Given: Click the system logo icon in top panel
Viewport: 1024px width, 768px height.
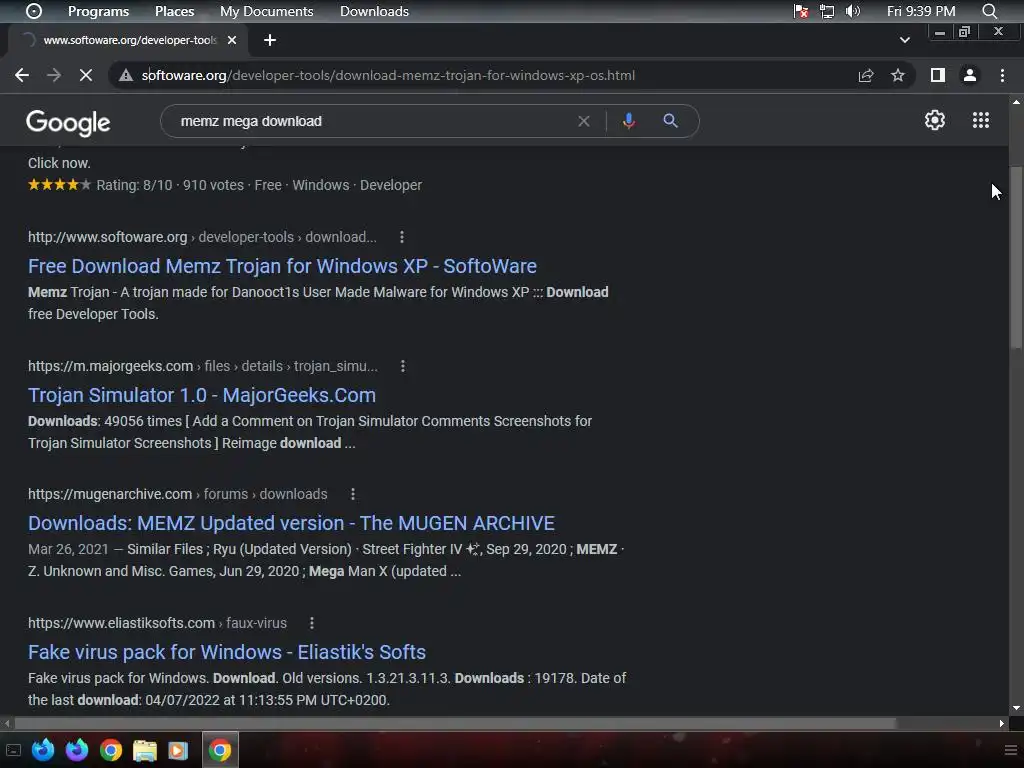Looking at the screenshot, I should (33, 11).
